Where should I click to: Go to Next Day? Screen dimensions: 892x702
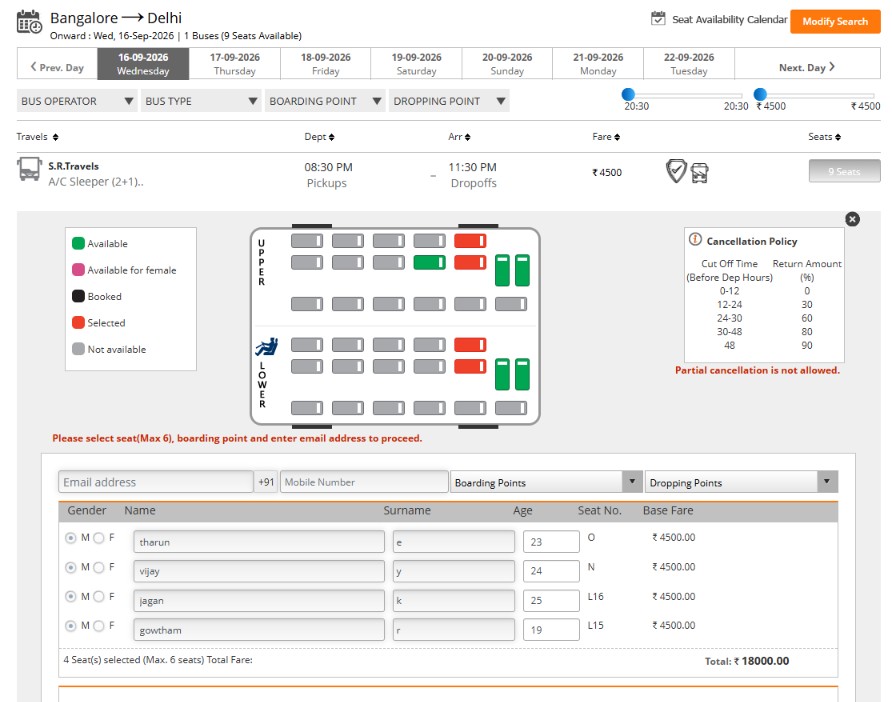[807, 67]
